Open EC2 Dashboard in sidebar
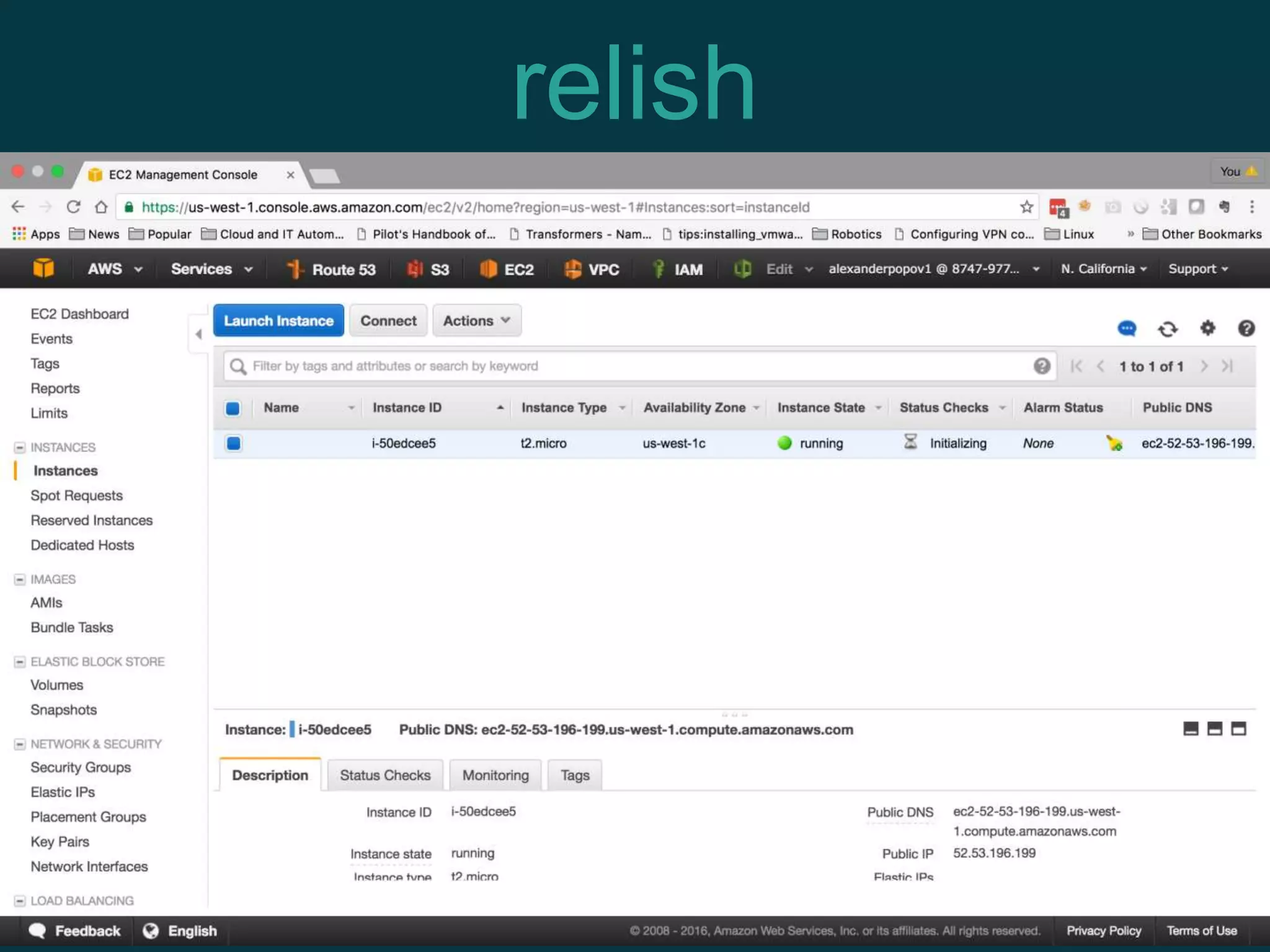The image size is (1270, 952). pyautogui.click(x=79, y=314)
